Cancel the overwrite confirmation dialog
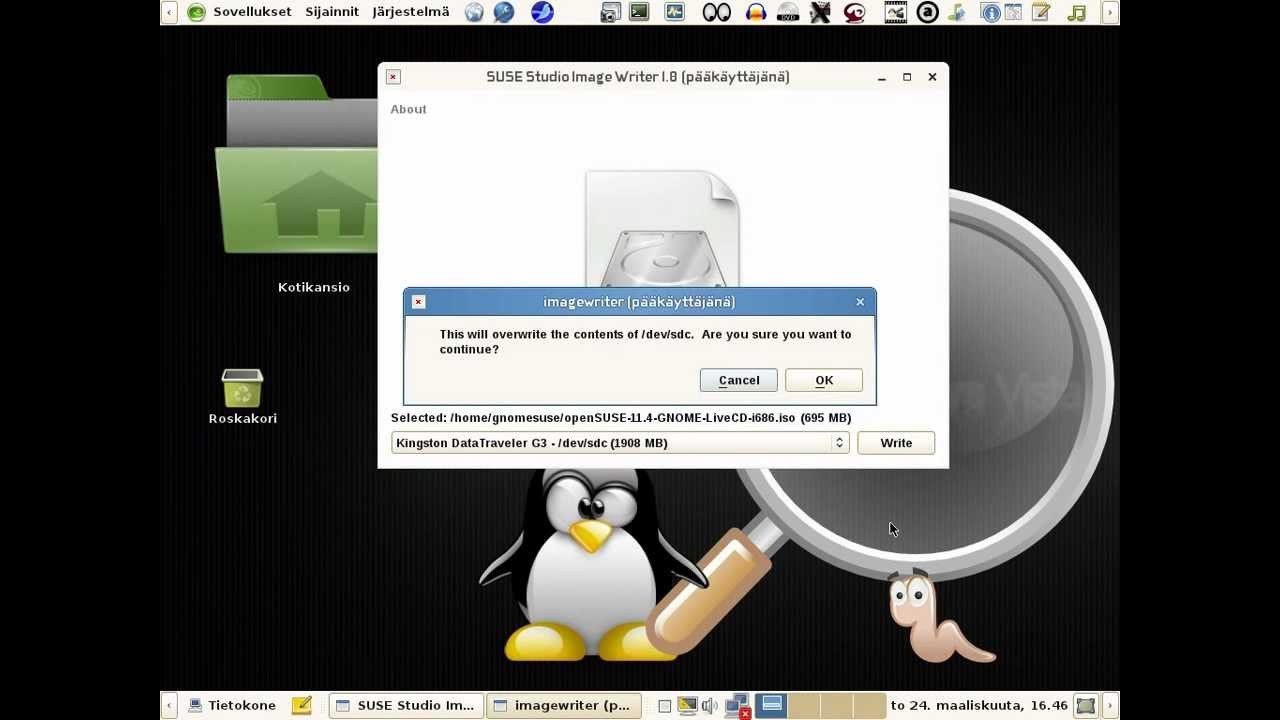Screen dimensions: 1280x720 click(x=739, y=380)
